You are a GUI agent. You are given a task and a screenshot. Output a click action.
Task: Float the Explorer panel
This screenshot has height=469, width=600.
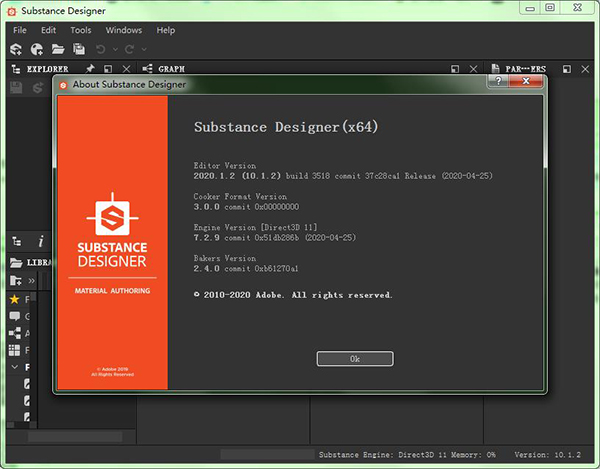click(108, 69)
